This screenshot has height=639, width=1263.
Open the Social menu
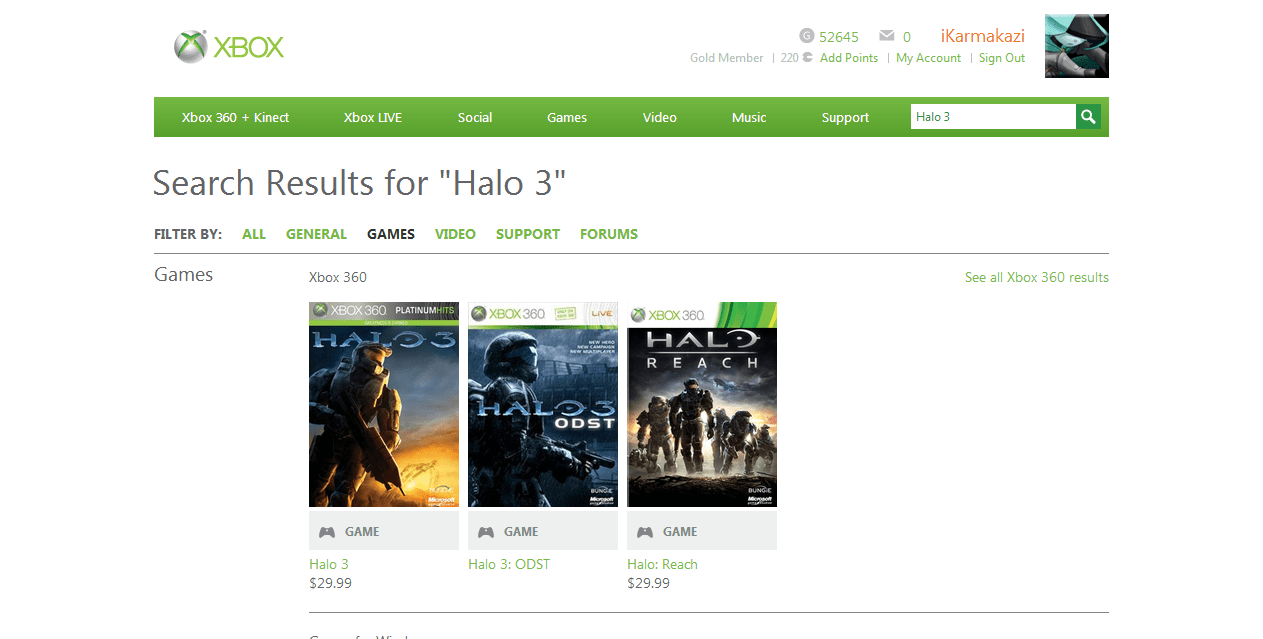click(x=475, y=117)
